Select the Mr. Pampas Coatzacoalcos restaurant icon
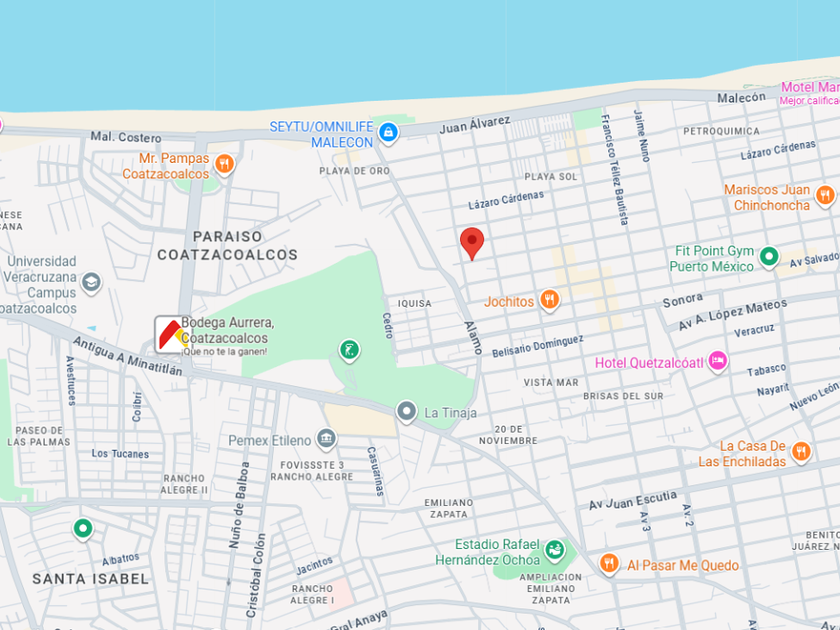Viewport: 840px width, 630px height. (x=224, y=164)
